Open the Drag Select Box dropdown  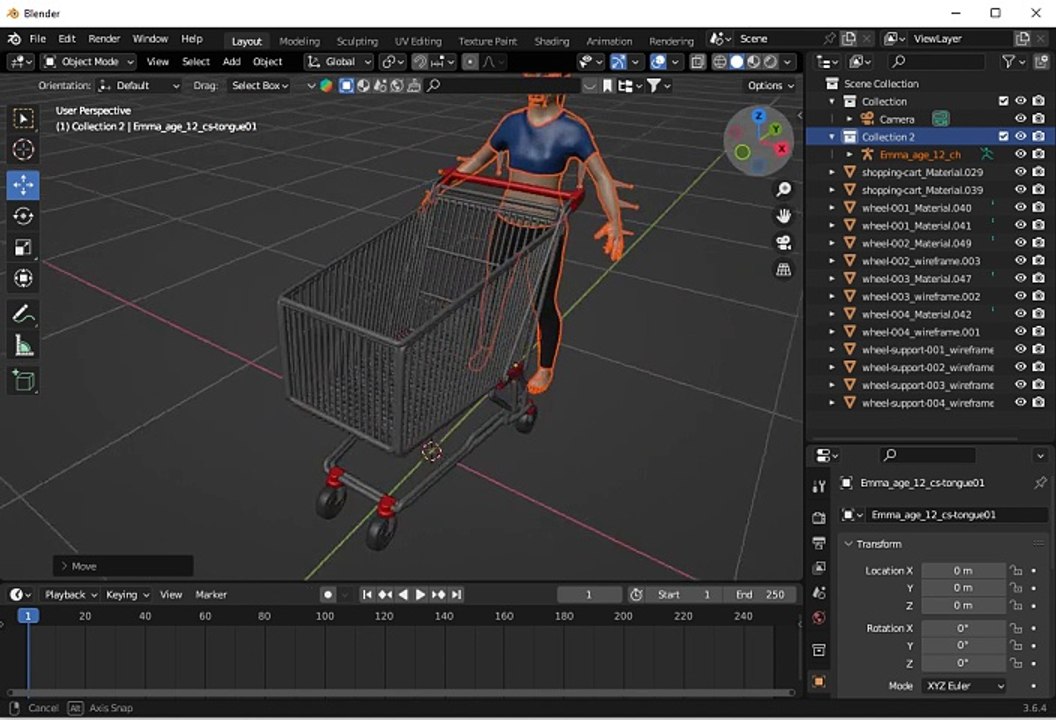tap(260, 86)
